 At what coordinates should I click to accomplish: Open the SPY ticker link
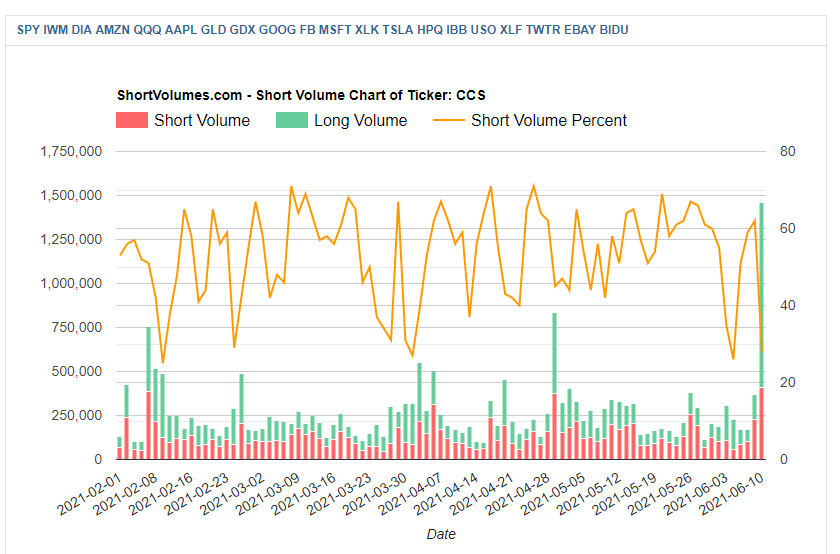pyautogui.click(x=29, y=30)
